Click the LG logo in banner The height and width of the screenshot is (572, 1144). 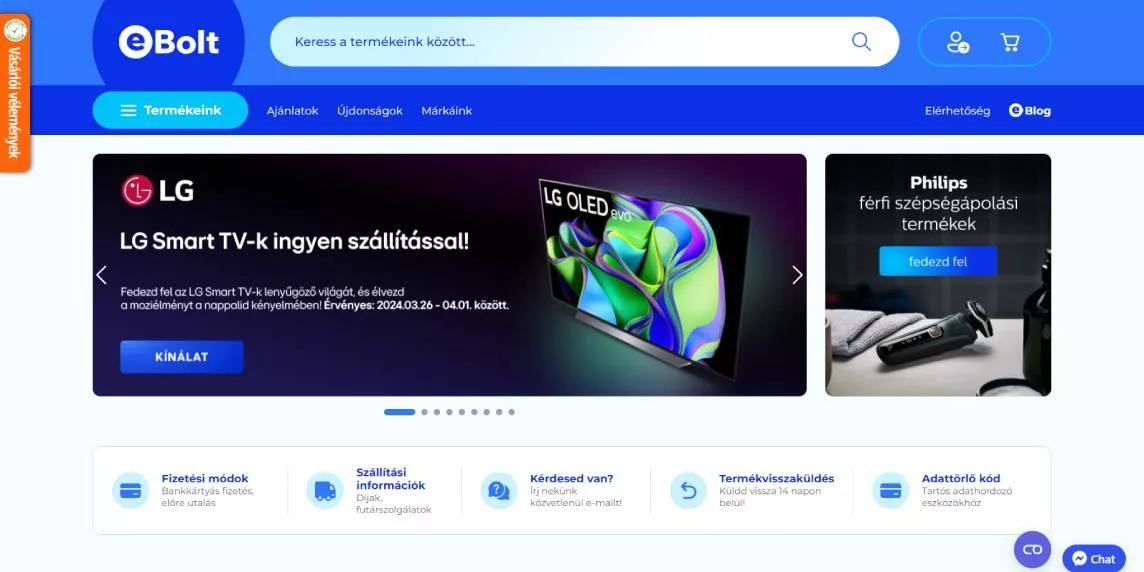click(158, 190)
